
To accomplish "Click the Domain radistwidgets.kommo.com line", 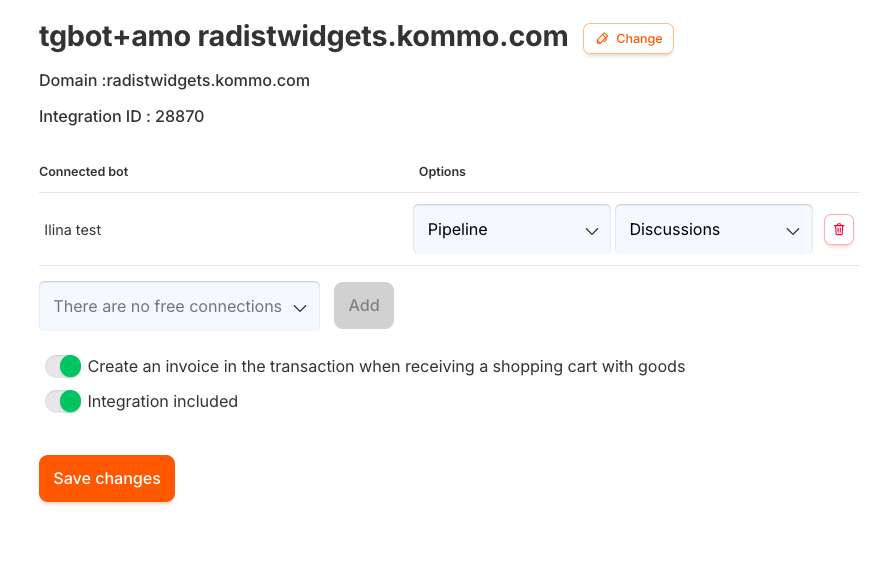I will 174,80.
